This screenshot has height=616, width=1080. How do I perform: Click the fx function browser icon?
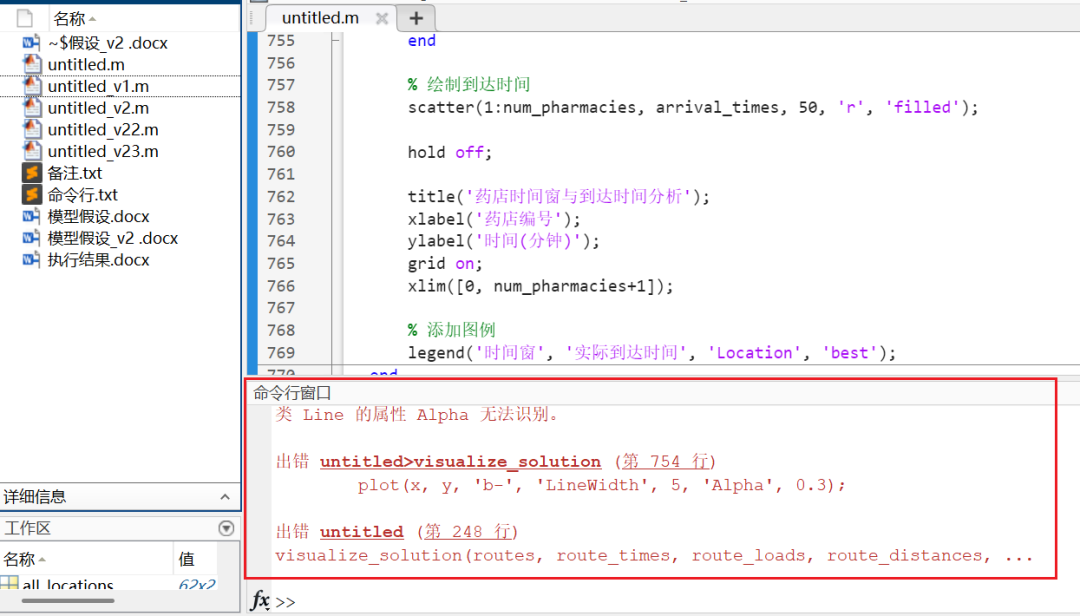click(x=260, y=600)
